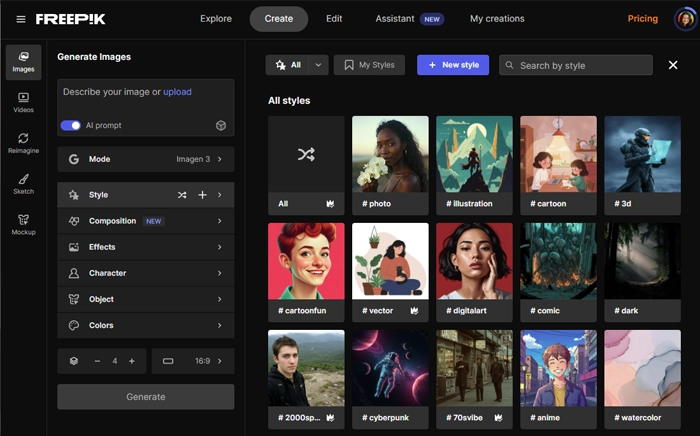Expand the Colors section
Viewport: 700px width, 436px height.
click(x=146, y=325)
